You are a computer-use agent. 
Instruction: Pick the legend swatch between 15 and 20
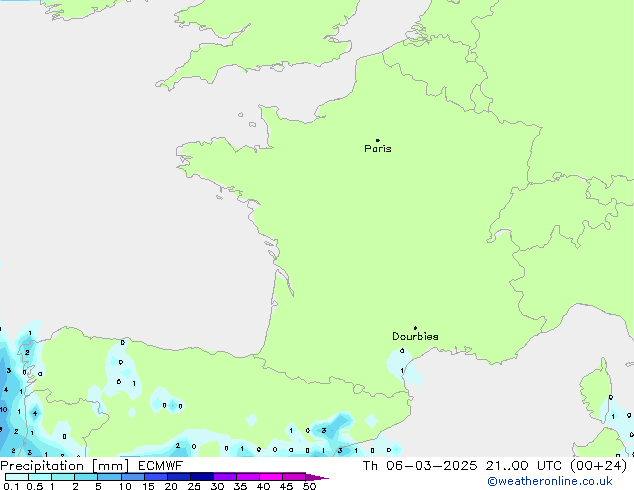(x=155, y=477)
